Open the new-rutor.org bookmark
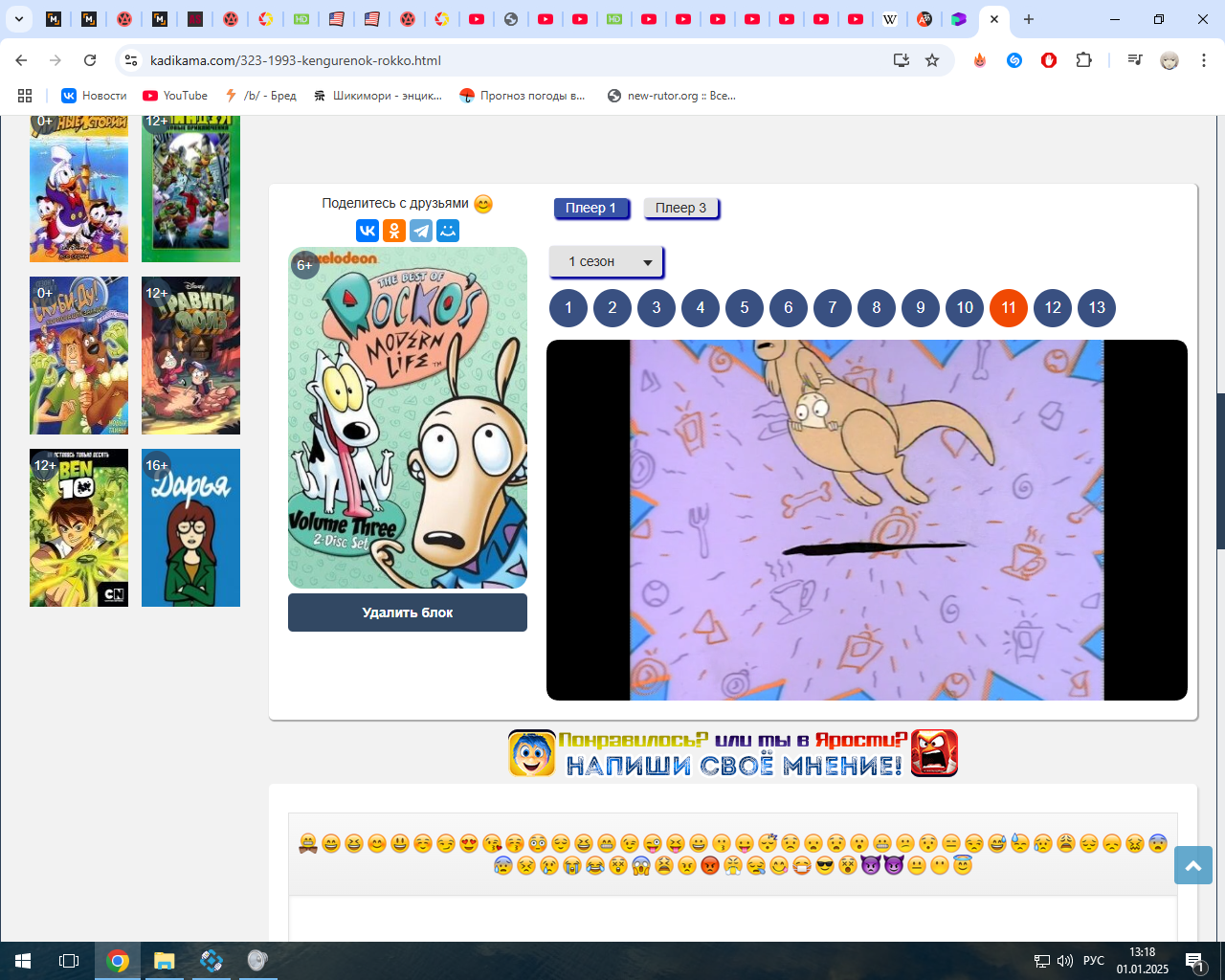This screenshot has width=1225, height=980. 672,96
